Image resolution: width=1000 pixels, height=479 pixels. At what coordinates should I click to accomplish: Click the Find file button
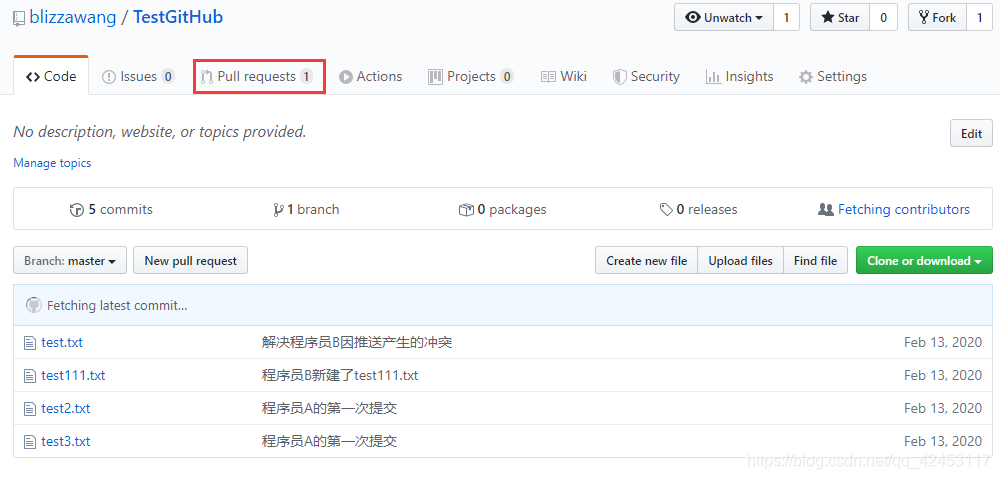tap(816, 260)
